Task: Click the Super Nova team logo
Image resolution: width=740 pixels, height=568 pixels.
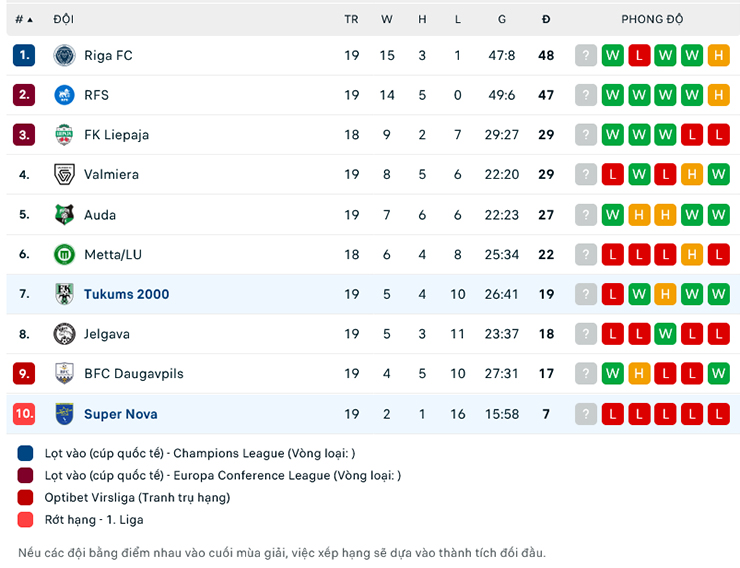Action: click(64, 413)
